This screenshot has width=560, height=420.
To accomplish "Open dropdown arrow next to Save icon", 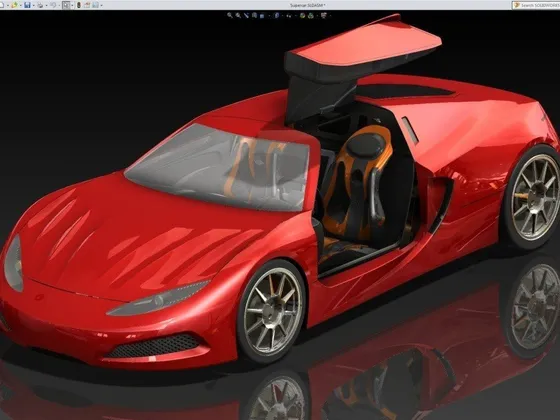I will 34,5.
